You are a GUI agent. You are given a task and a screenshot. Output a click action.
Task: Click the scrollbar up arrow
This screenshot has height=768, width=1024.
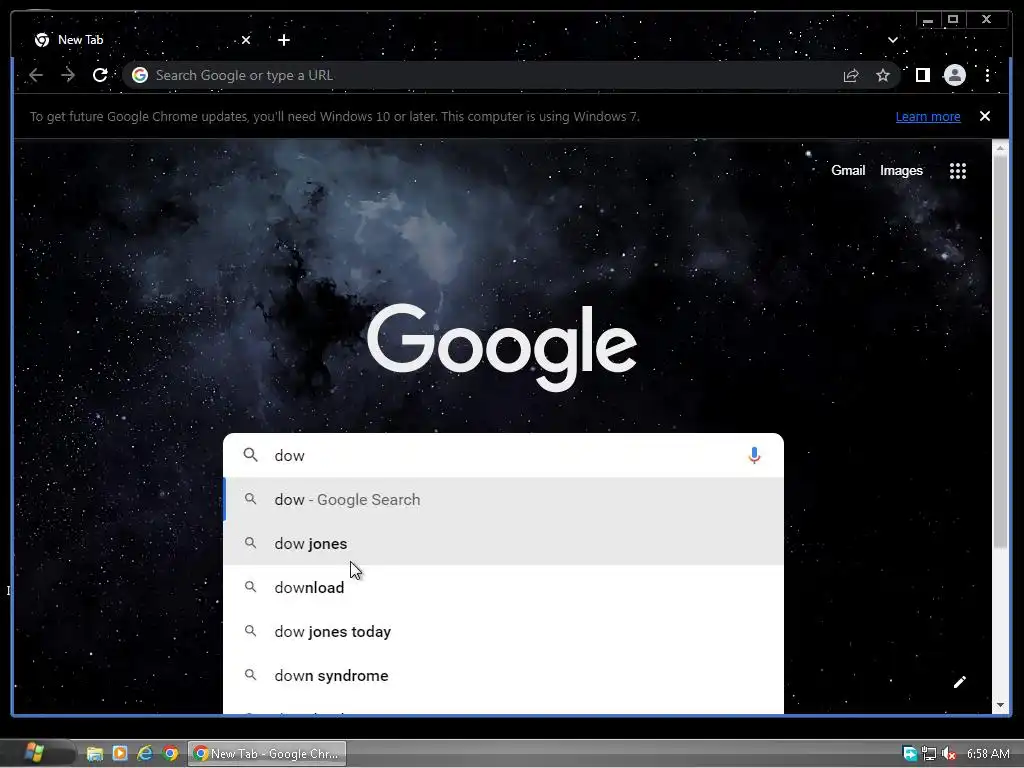(x=1000, y=149)
